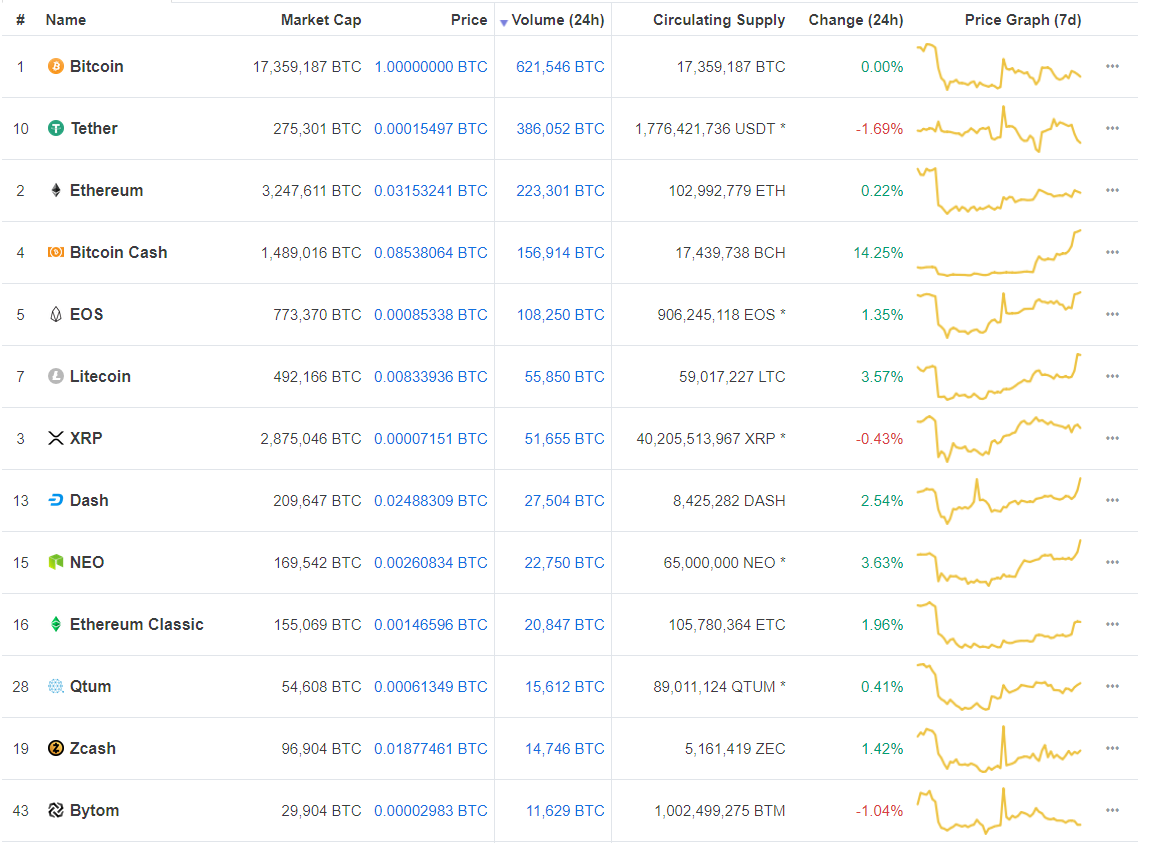
Task: Click the Bytom logo icon
Action: 56,810
